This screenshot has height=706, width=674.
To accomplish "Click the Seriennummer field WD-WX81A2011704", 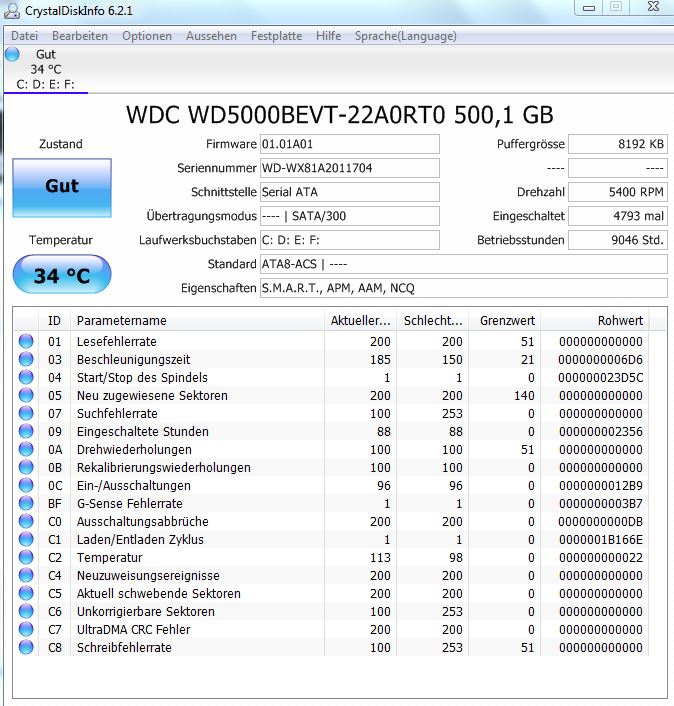I will [x=350, y=168].
